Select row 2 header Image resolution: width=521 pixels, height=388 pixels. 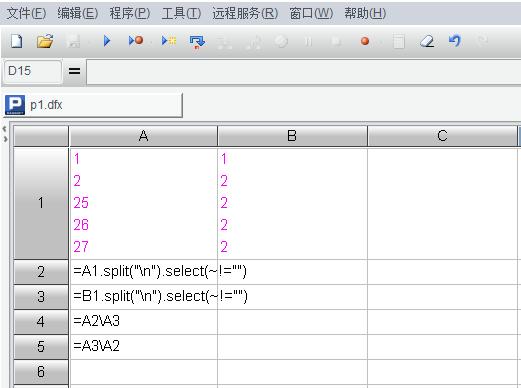(x=41, y=272)
